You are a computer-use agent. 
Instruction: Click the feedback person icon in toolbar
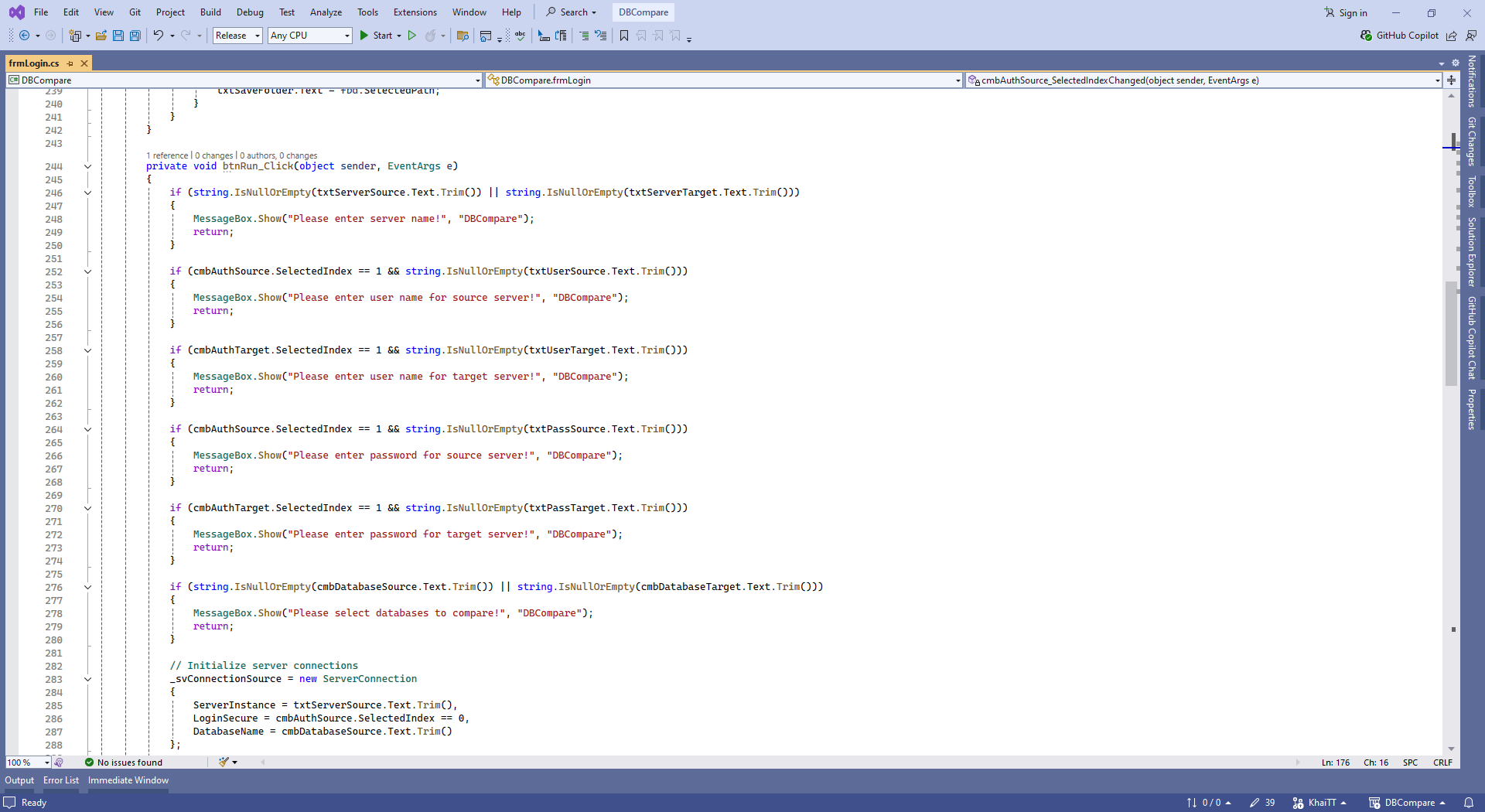[x=1470, y=36]
